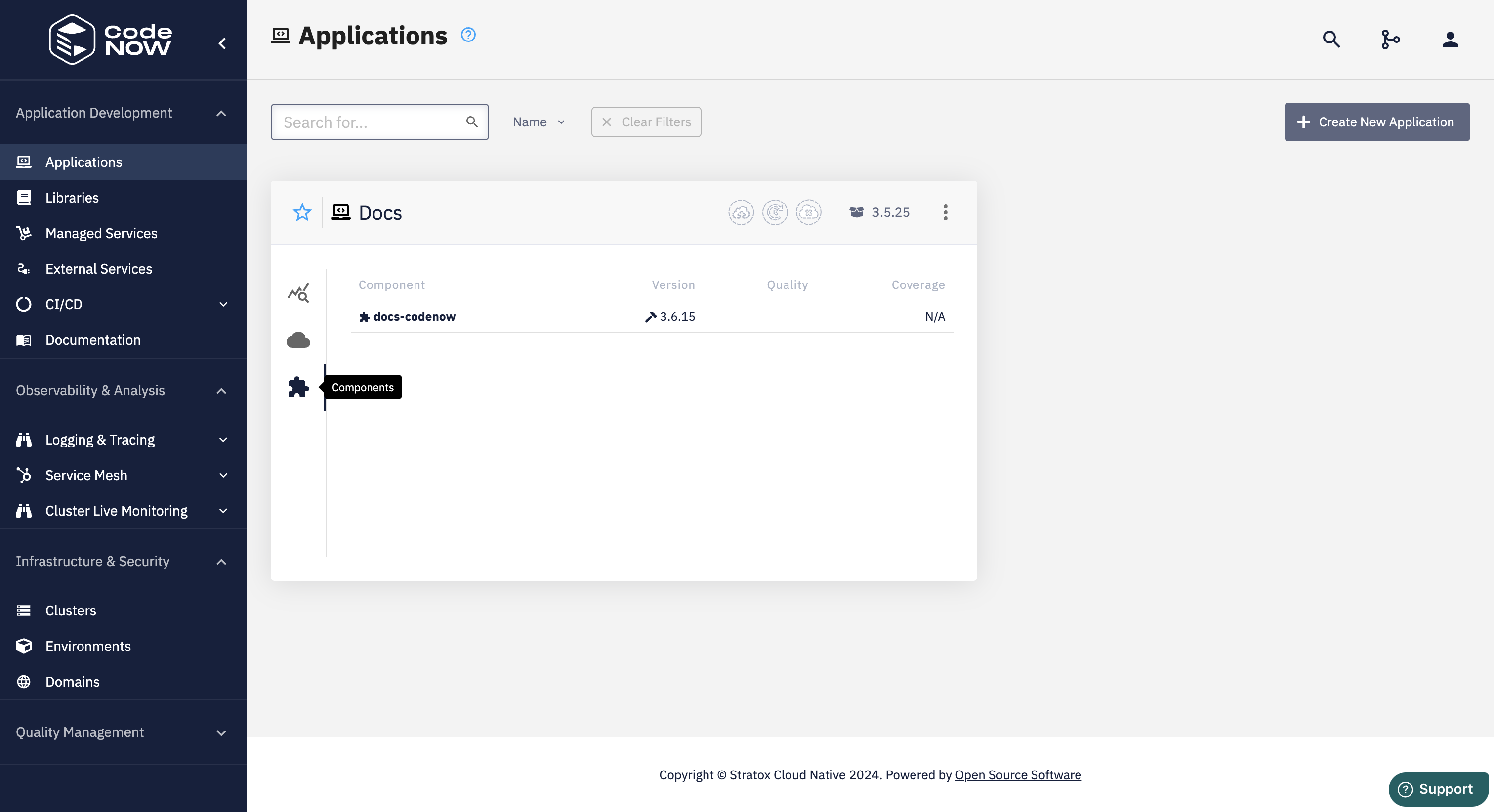Click the user profile icon top right
Screen dimensions: 1494x812
[x=1450, y=39]
